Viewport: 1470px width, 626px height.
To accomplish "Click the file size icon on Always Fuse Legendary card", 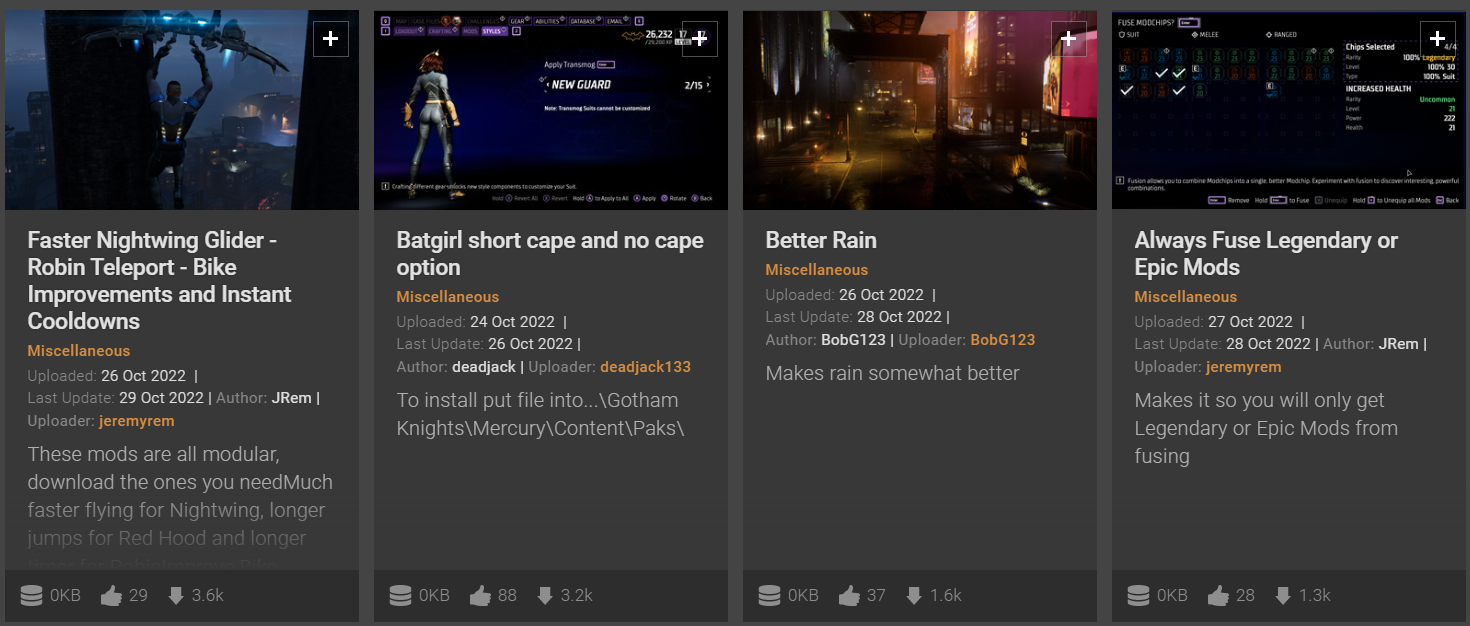I will point(1138,596).
